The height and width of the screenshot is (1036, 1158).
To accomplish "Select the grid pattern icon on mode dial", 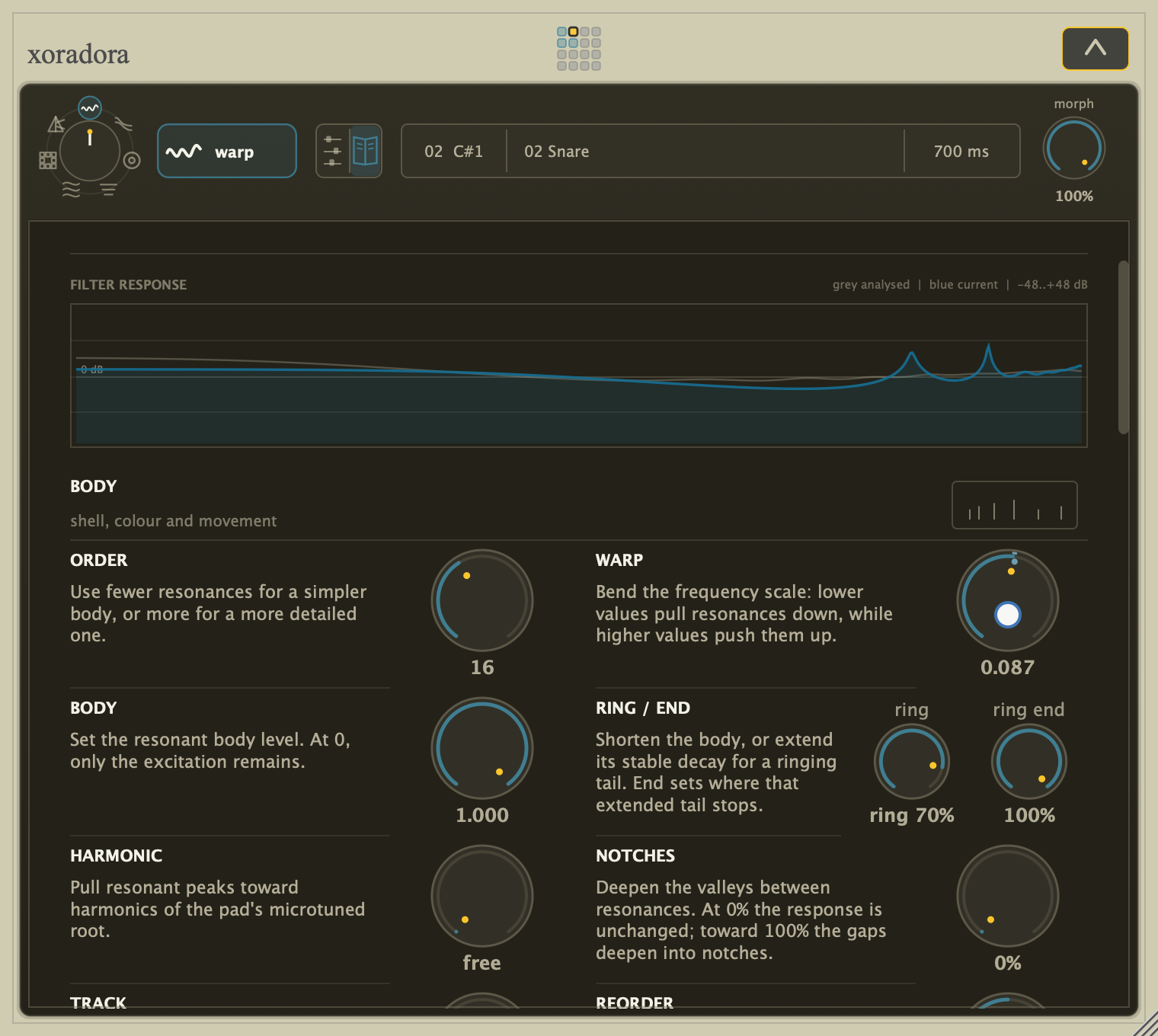I will pyautogui.click(x=48, y=160).
